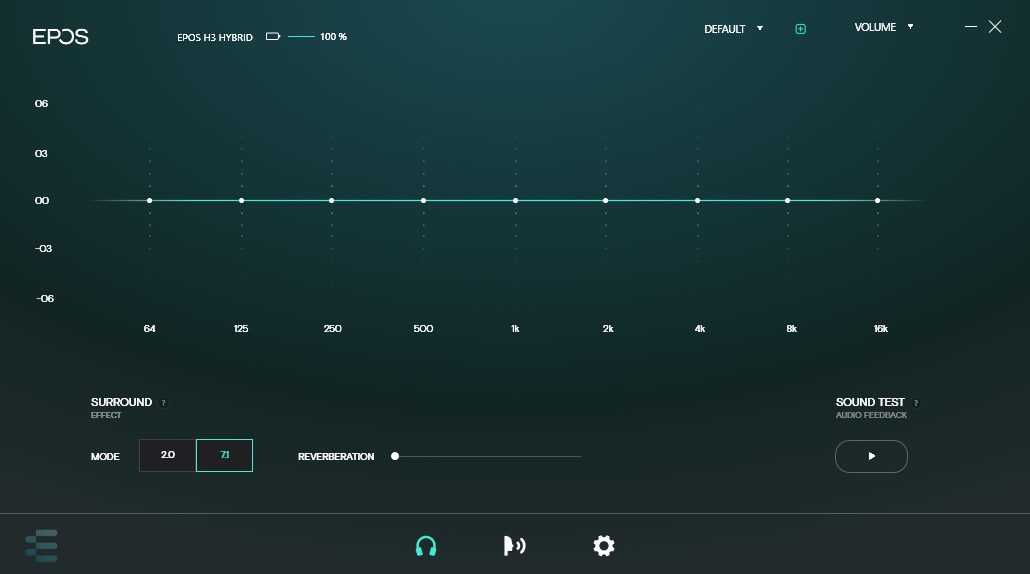The height and width of the screenshot is (574, 1030).
Task: Click the EPOS stacked bars menu icon
Action: click(42, 546)
